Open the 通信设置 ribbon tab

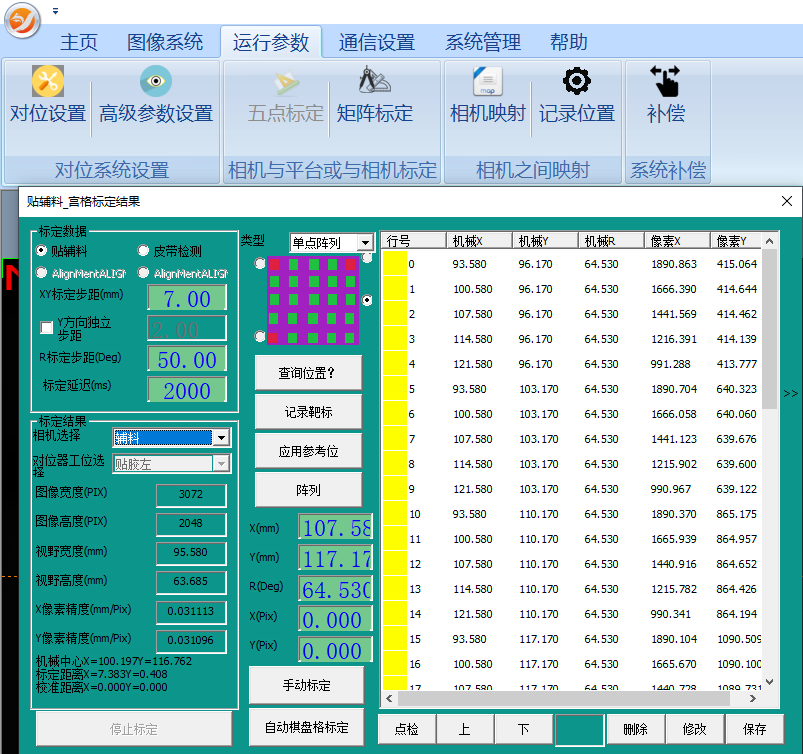click(x=376, y=42)
